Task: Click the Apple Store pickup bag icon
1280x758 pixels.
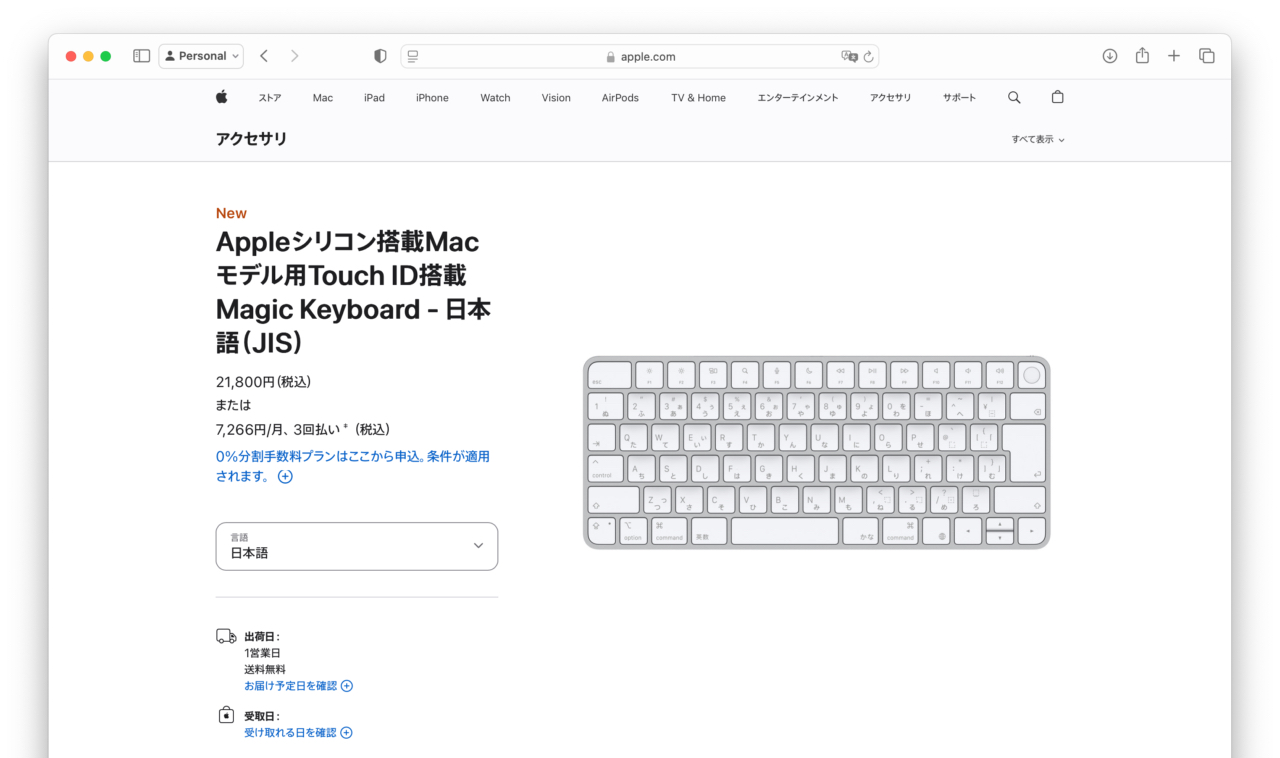Action: pyautogui.click(x=226, y=715)
